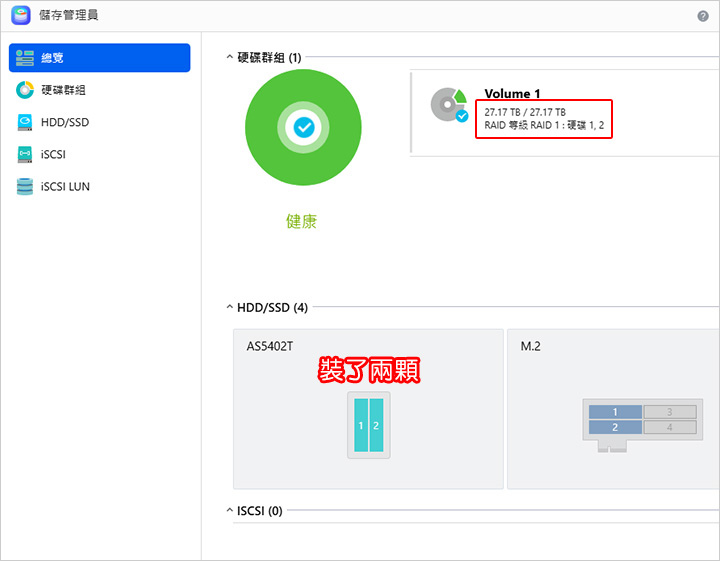Select the Volume 1 title

pyautogui.click(x=512, y=94)
